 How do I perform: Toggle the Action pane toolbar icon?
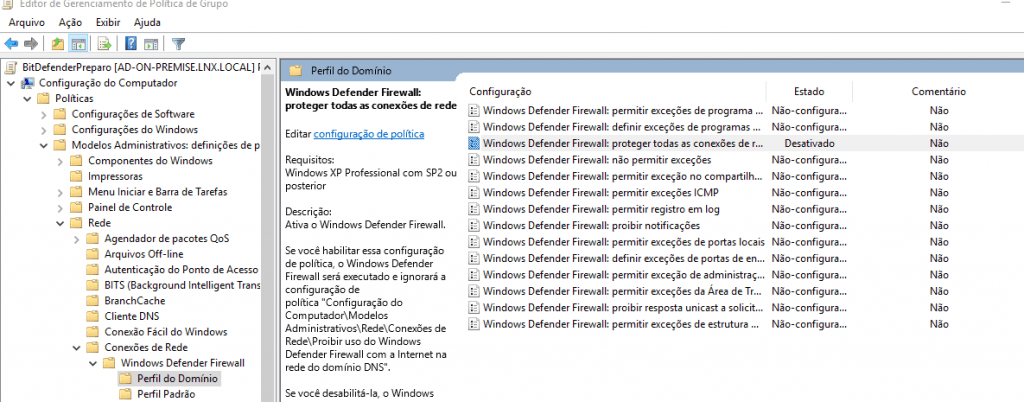coord(151,44)
